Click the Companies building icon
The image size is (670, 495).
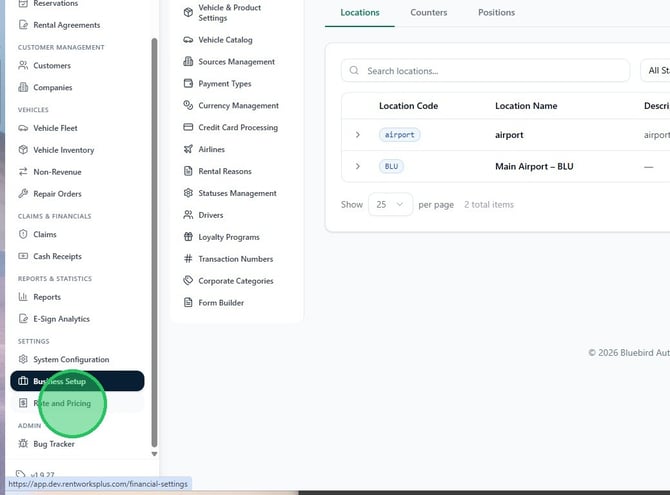pos(23,87)
